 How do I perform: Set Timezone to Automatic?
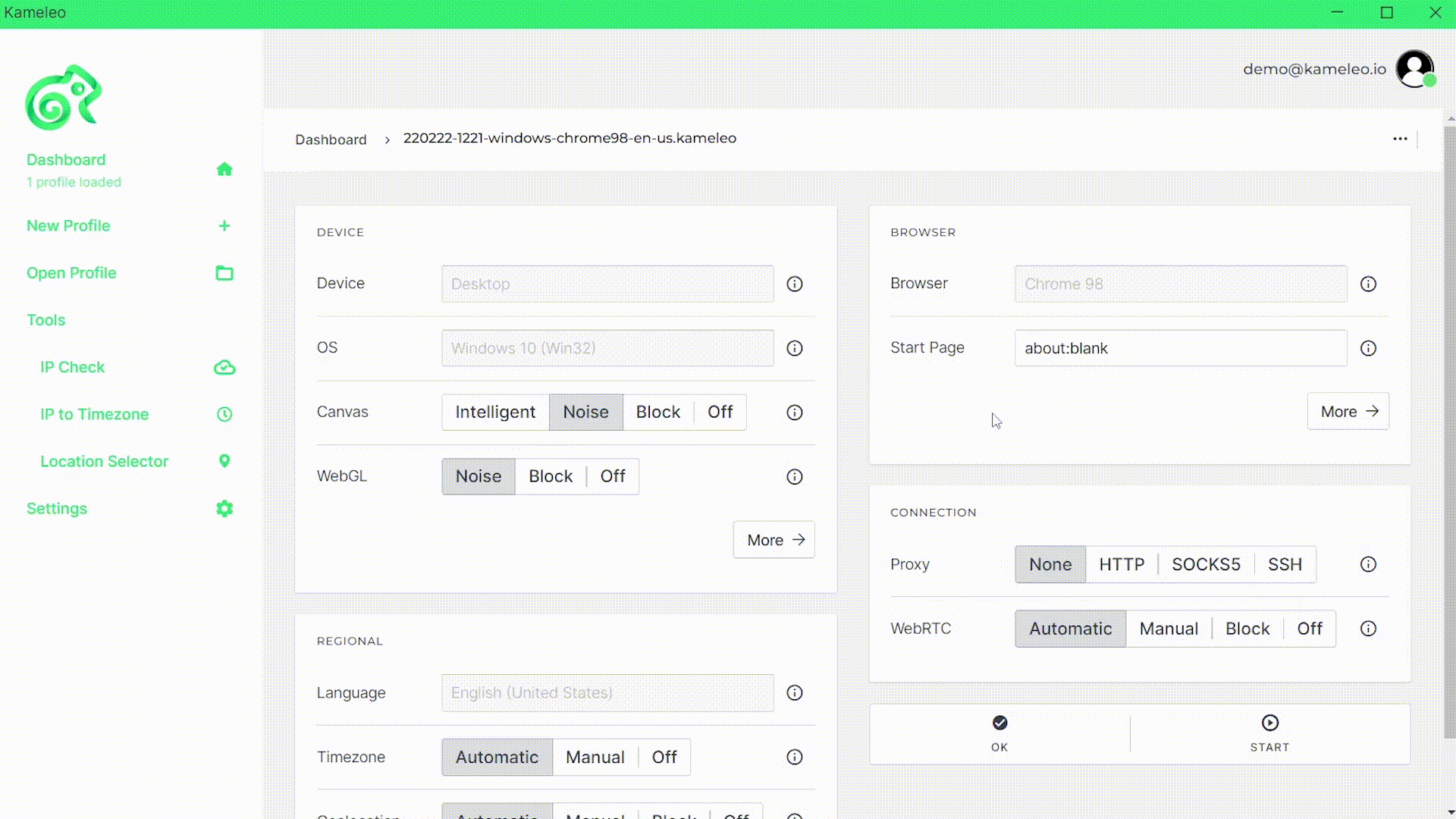click(497, 757)
